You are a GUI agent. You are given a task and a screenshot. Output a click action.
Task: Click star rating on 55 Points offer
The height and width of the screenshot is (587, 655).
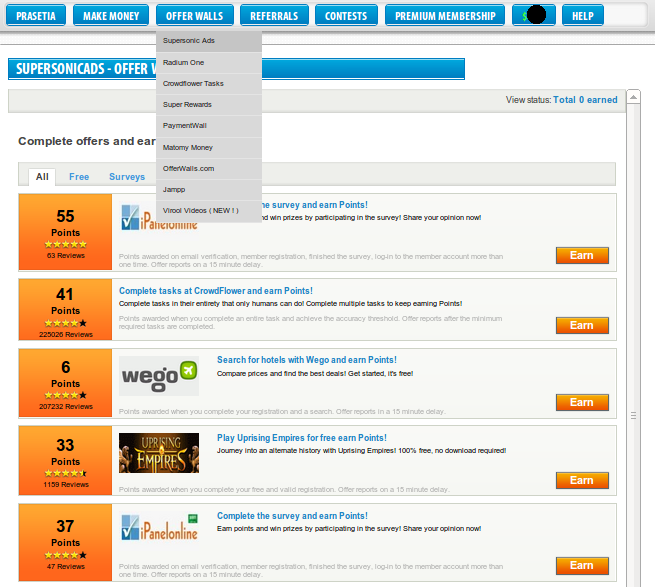coord(66,244)
